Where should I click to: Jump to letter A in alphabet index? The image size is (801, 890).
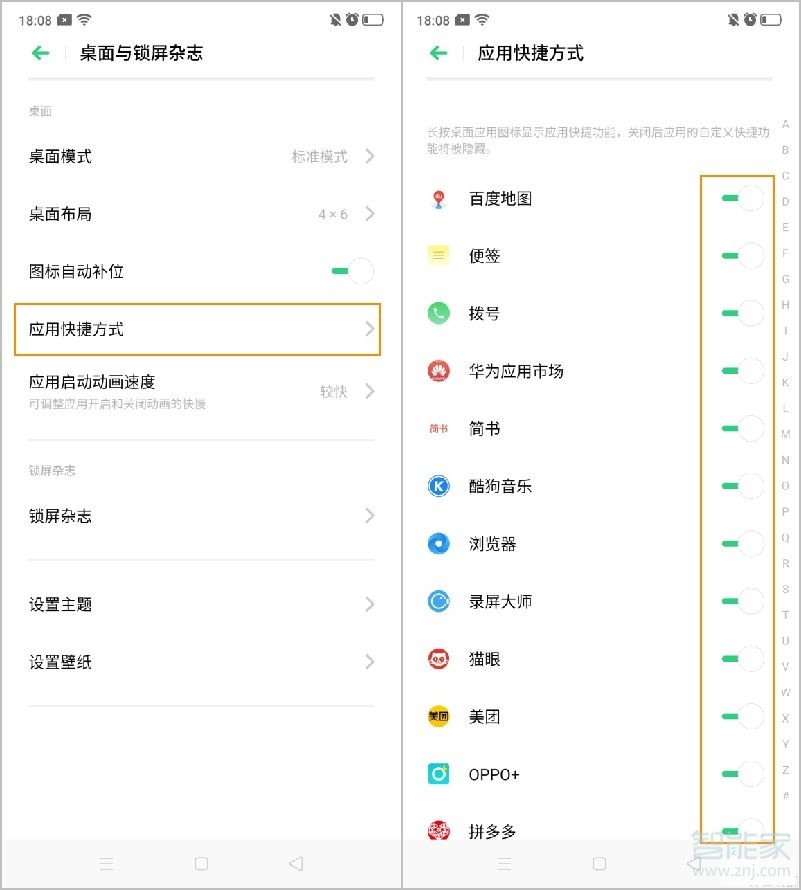tap(786, 124)
